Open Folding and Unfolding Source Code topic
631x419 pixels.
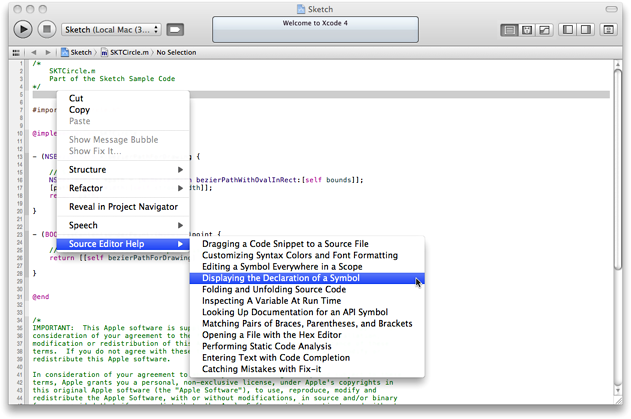(307, 289)
